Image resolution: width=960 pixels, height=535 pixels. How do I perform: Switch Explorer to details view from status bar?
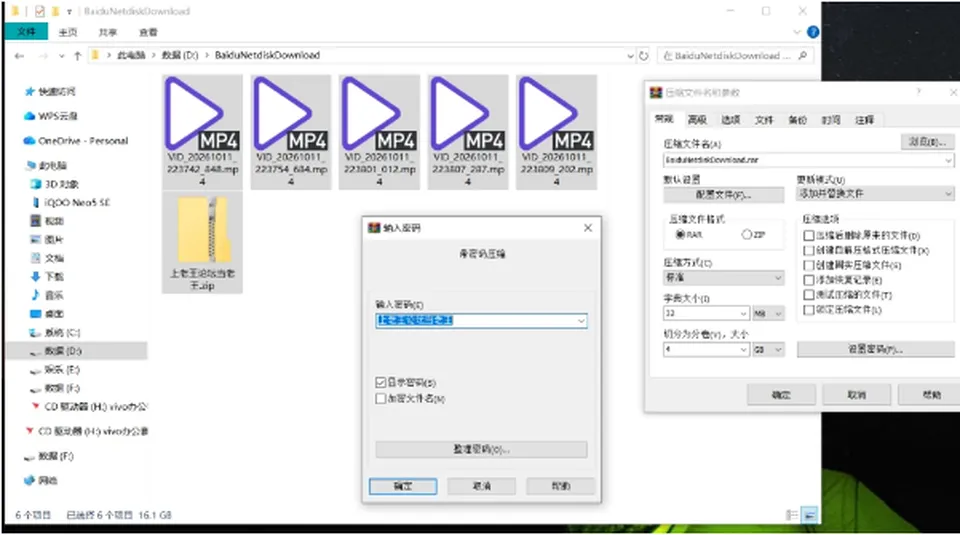[792, 515]
